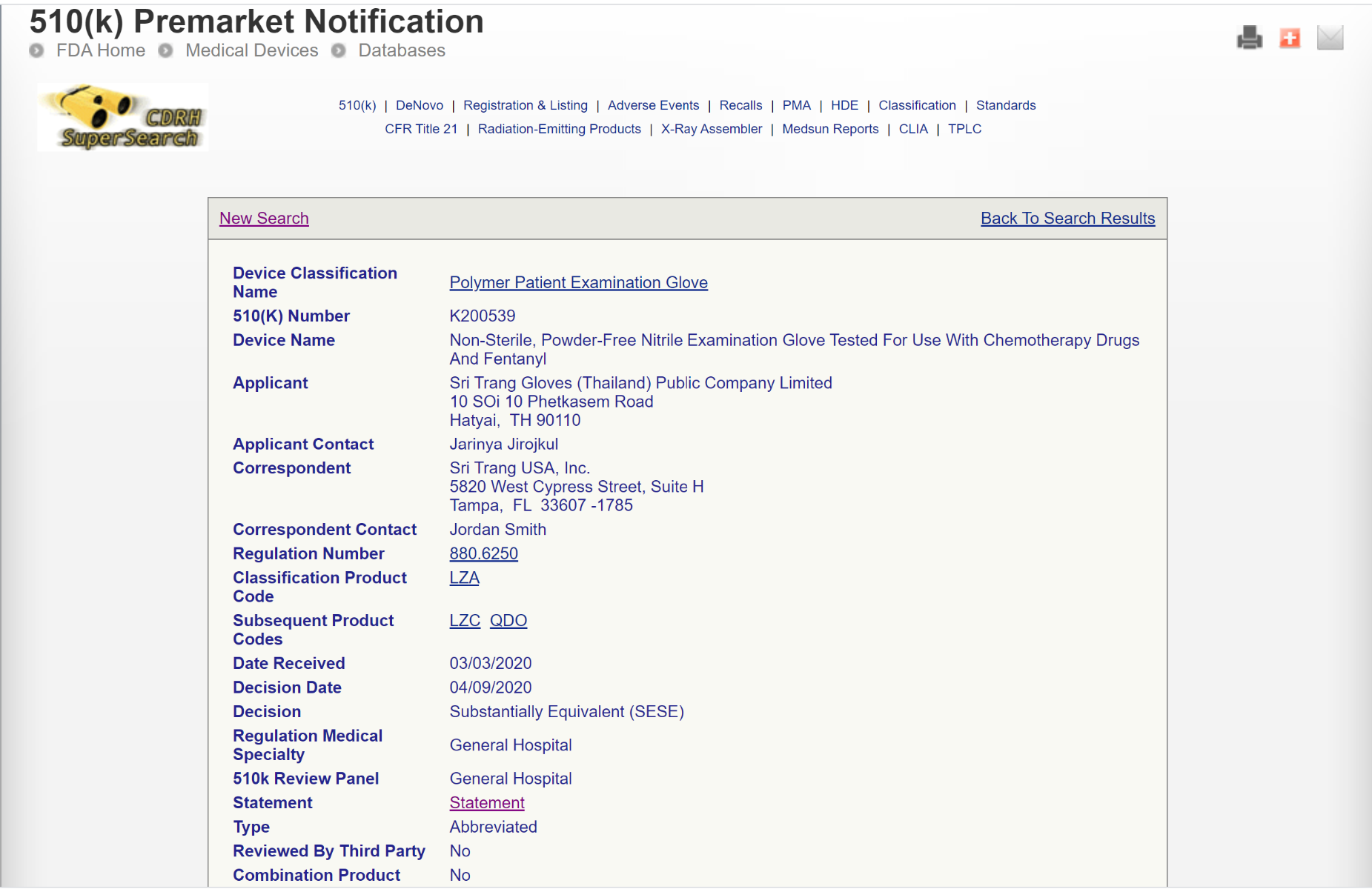The width and height of the screenshot is (1372, 889).
Task: Click the FDA Home breadcrumb
Action: pos(101,50)
